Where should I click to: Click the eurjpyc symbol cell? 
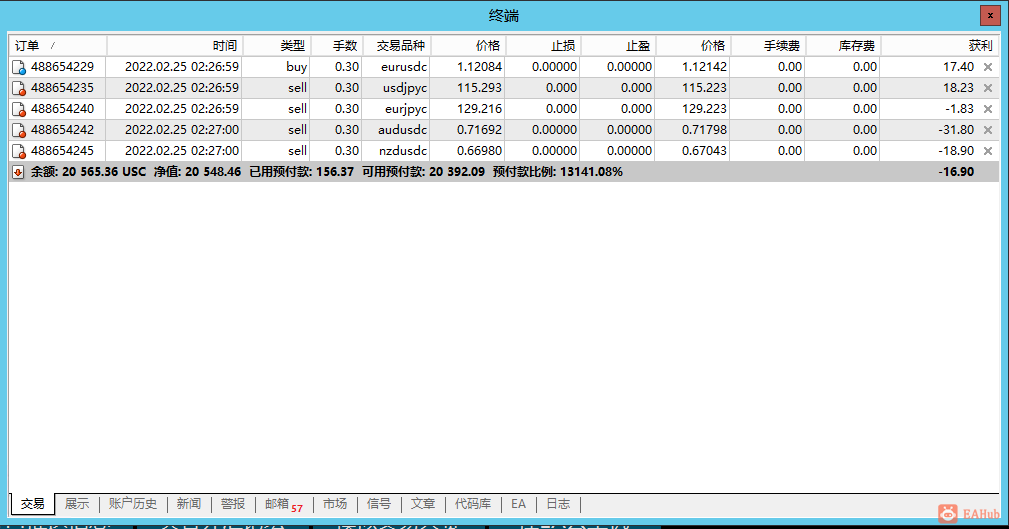406,109
